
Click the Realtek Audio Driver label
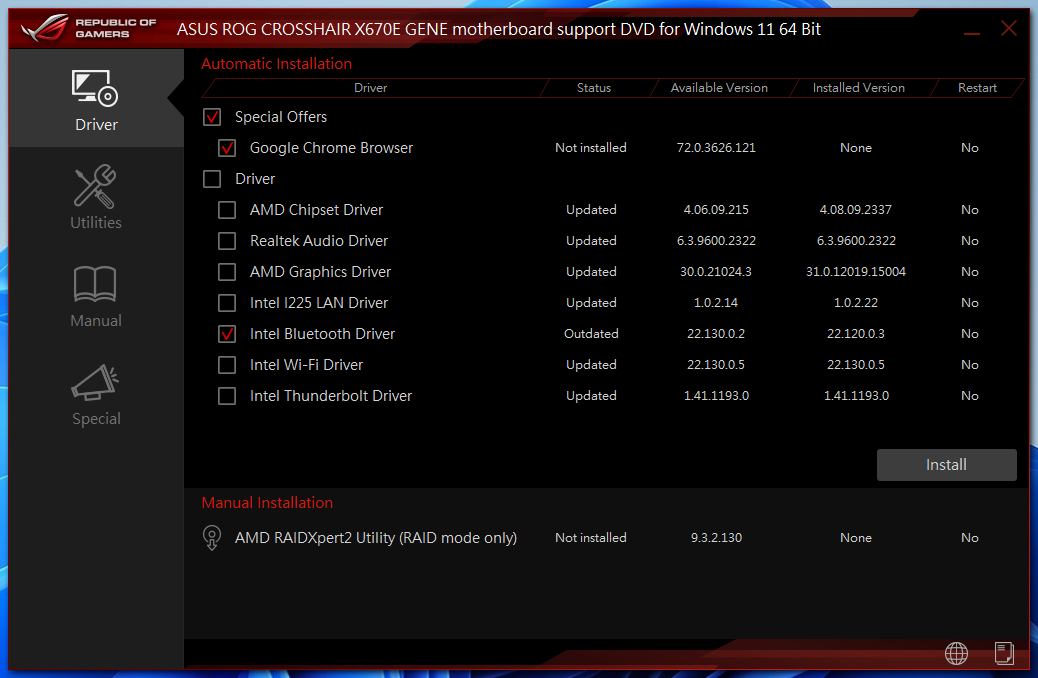[x=319, y=241]
